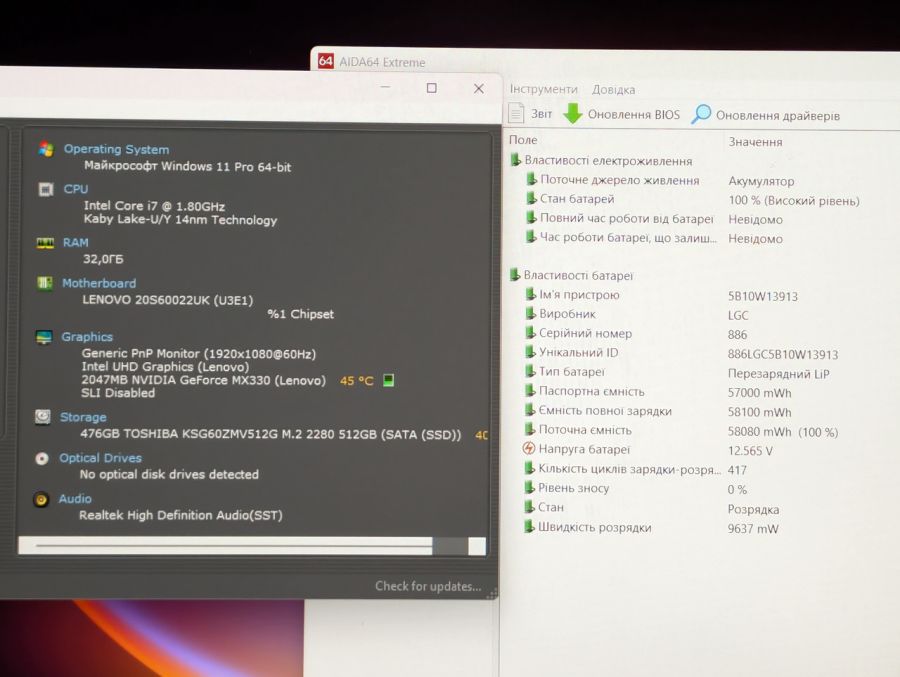The image size is (900, 677).
Task: Click the NVIDIA GeForce MX330 entry
Action: coord(203,380)
